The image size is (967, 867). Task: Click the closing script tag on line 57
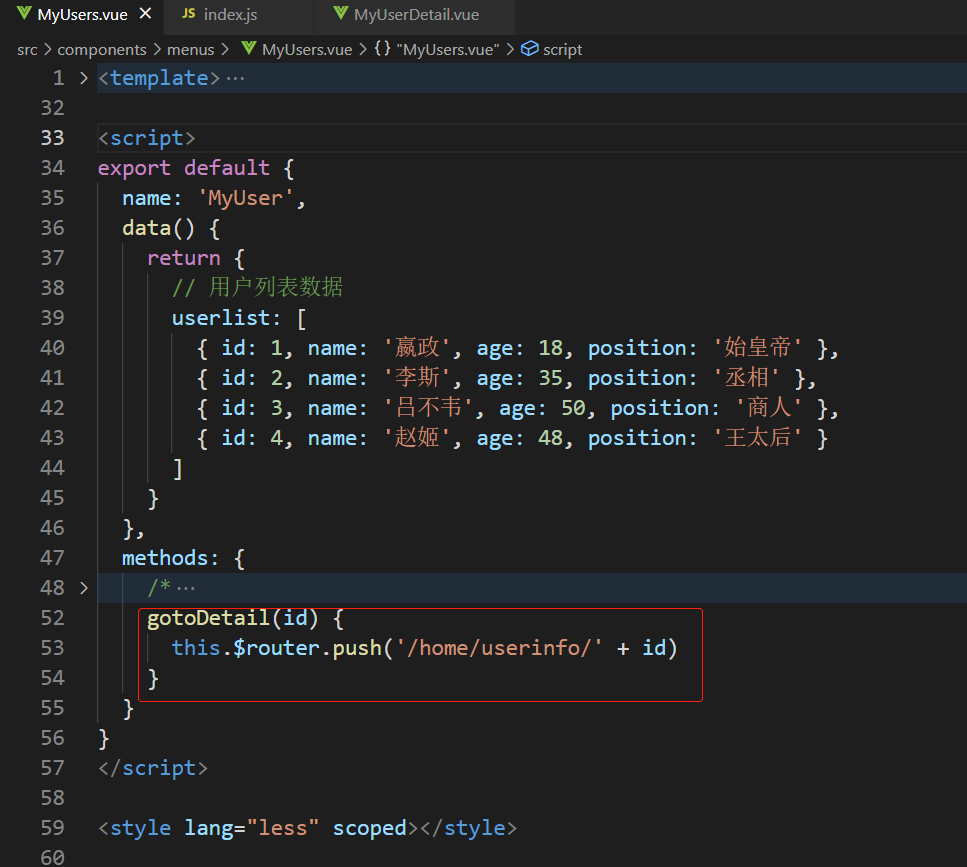[x=153, y=769]
